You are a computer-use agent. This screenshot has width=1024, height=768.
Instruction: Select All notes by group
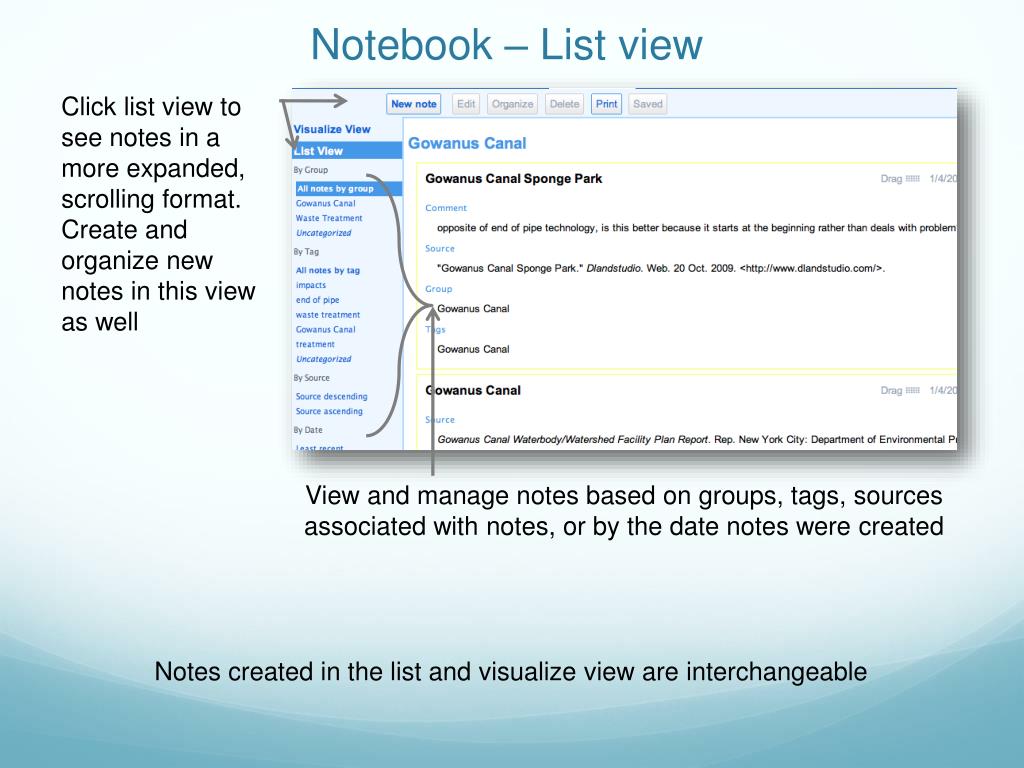[x=349, y=189]
